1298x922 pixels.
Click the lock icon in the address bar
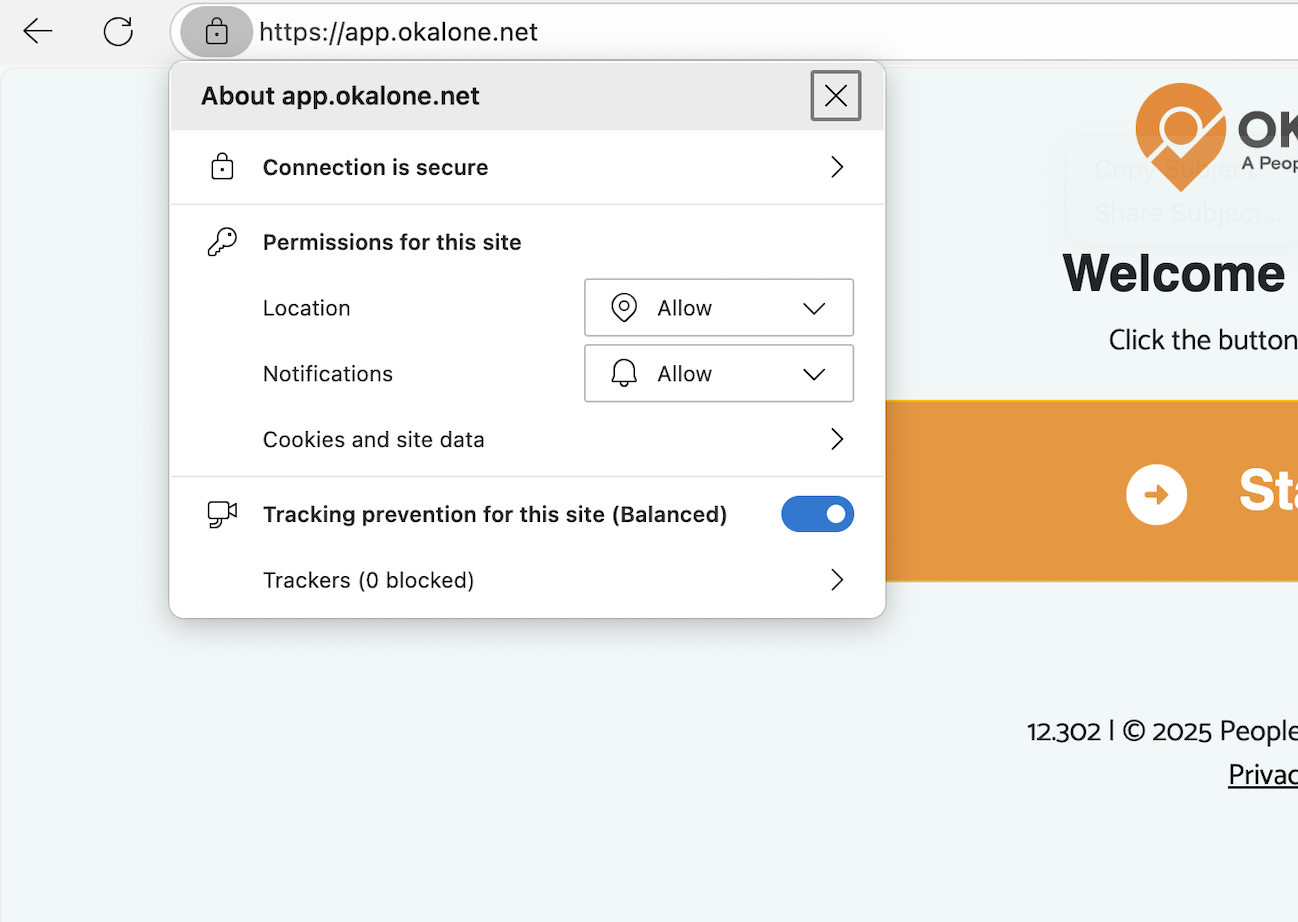[215, 31]
